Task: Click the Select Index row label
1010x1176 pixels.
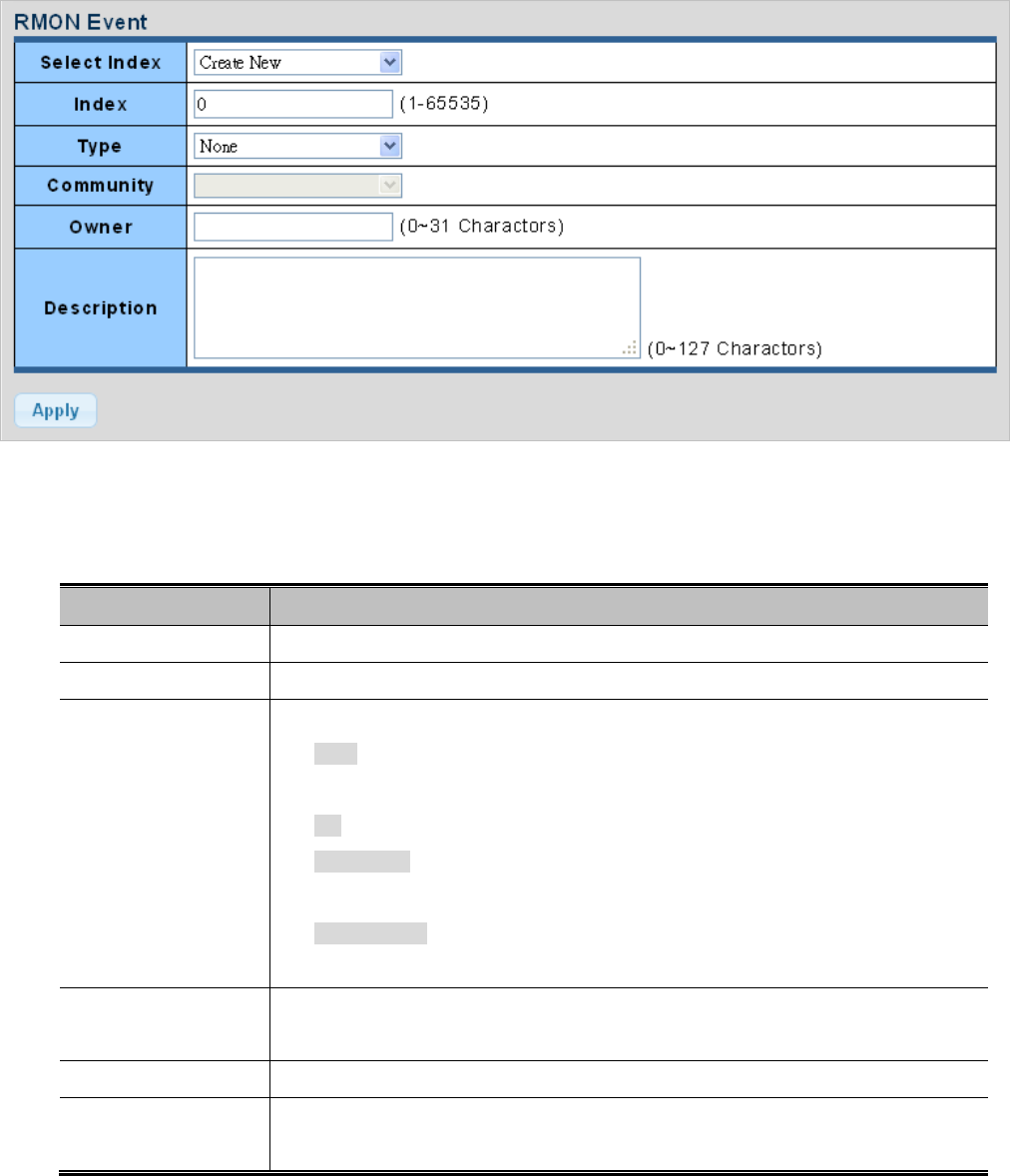Action: coord(101,62)
